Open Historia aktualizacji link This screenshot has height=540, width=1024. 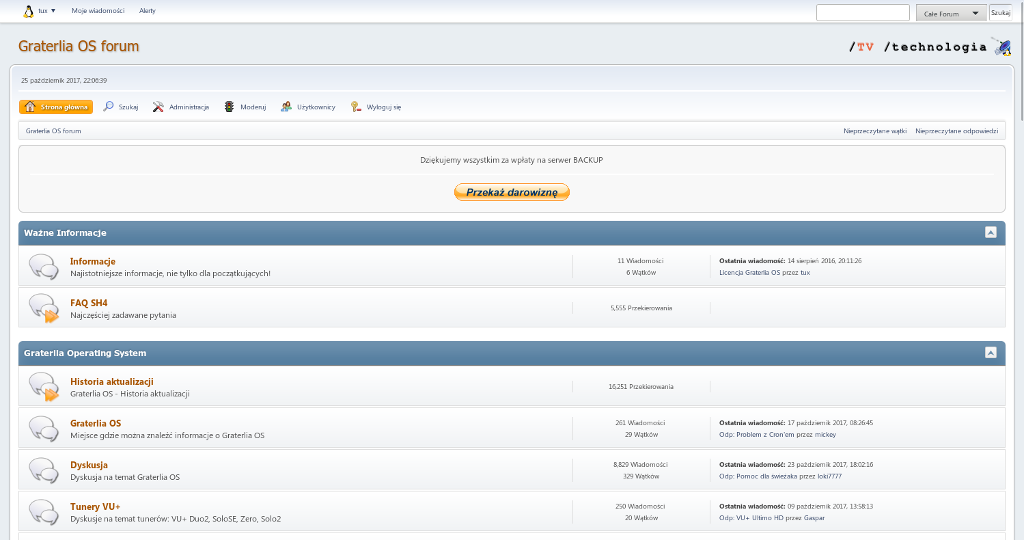112,382
